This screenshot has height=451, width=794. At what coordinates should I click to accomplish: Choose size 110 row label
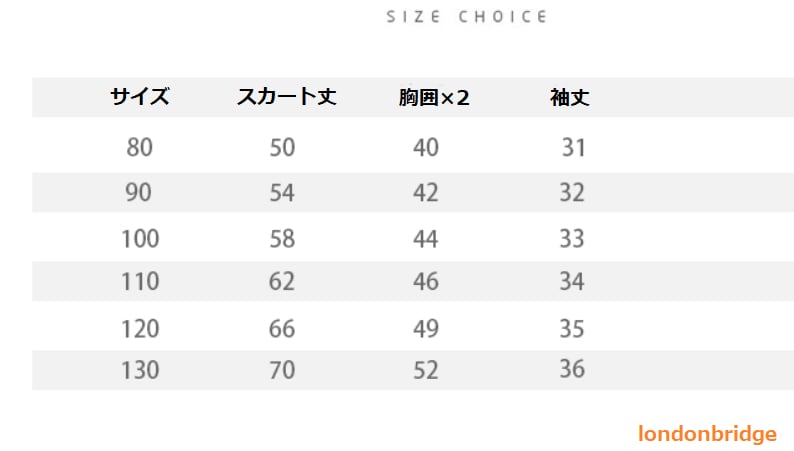(x=140, y=281)
